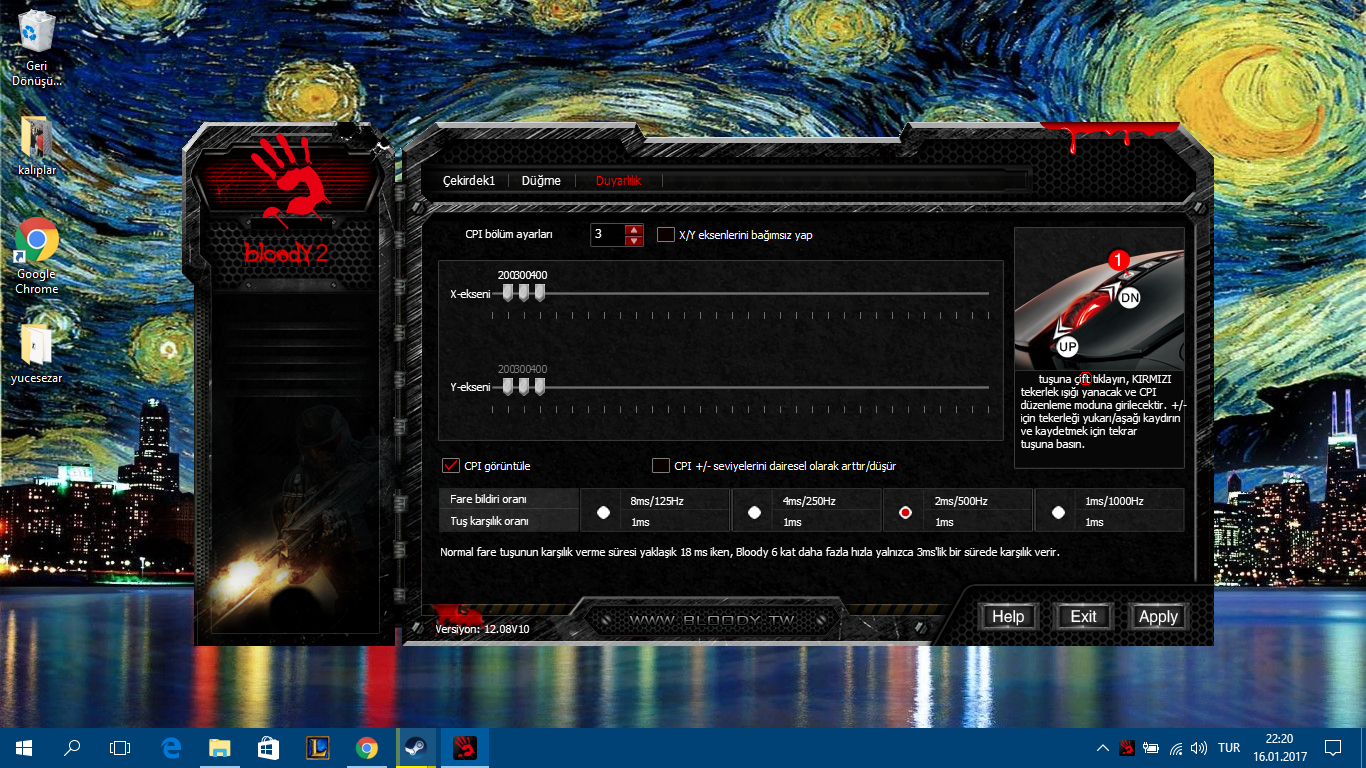The width and height of the screenshot is (1366, 768).
Task: Click the 200 handle on Y-ekseni slider
Action: (x=507, y=386)
